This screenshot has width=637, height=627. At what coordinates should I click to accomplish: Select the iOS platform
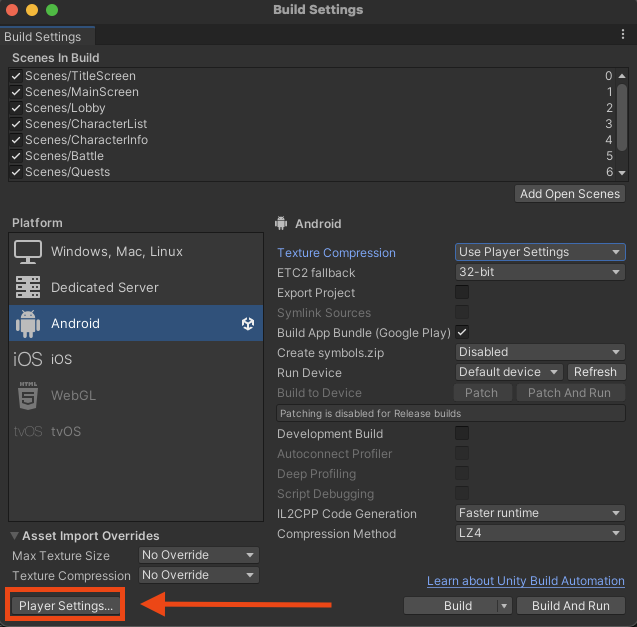point(136,359)
